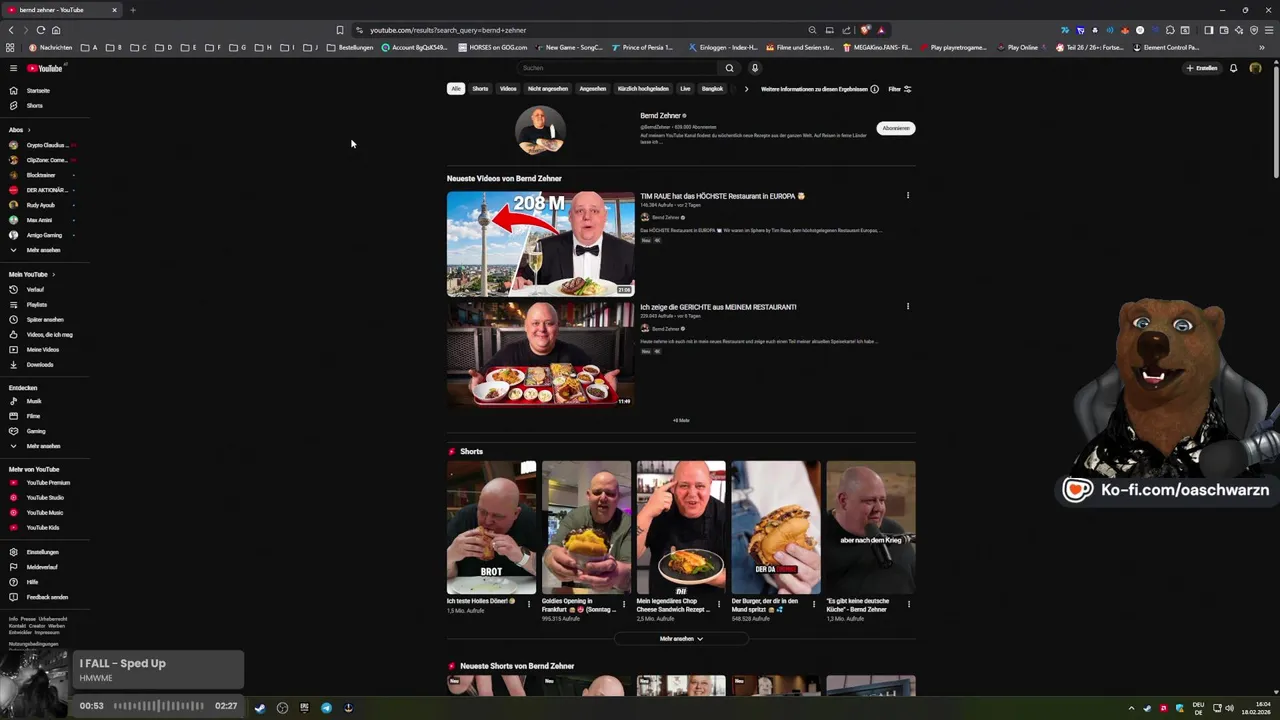Open the YouTube hamburger guide menu
This screenshot has width=1280, height=720.
(x=13, y=68)
